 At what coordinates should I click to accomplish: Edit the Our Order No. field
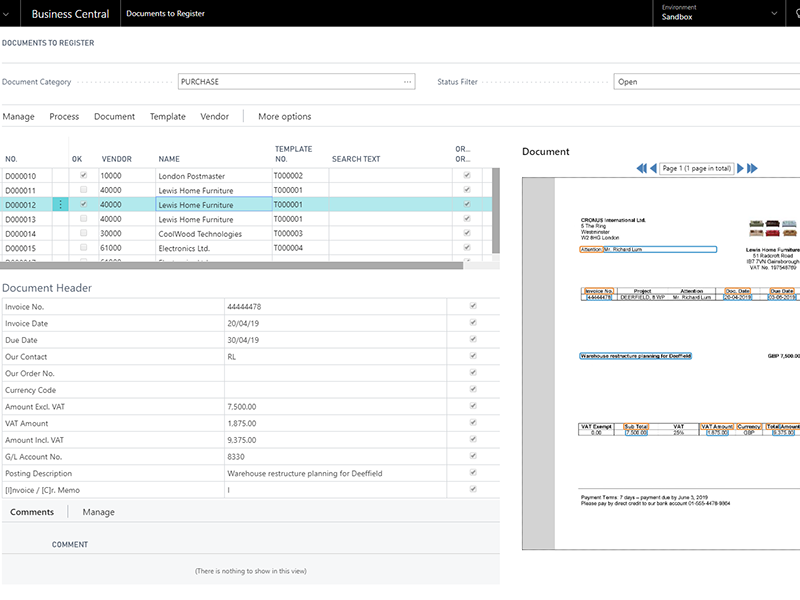(x=335, y=373)
